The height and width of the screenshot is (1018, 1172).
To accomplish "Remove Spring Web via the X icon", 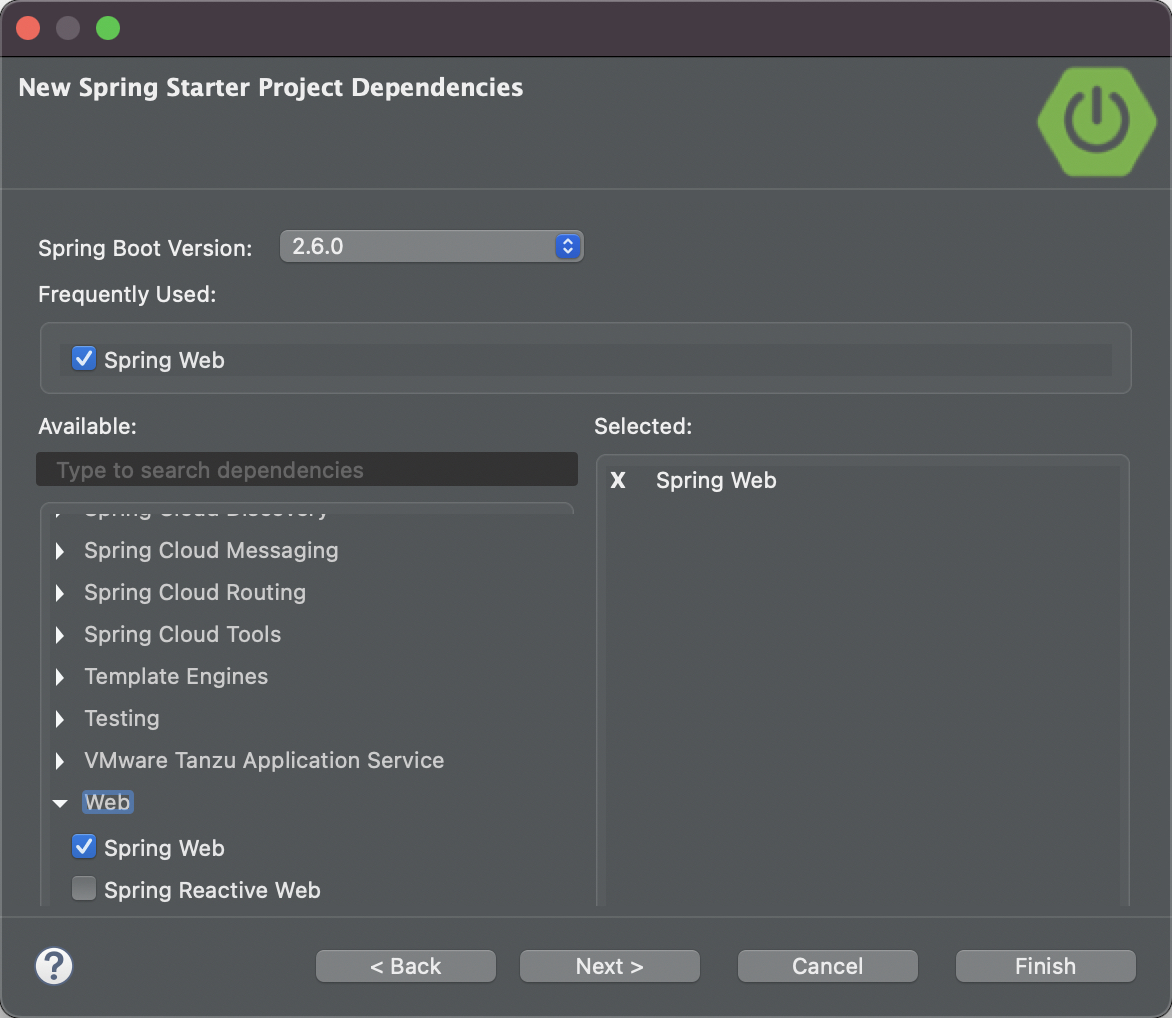I will click(617, 480).
